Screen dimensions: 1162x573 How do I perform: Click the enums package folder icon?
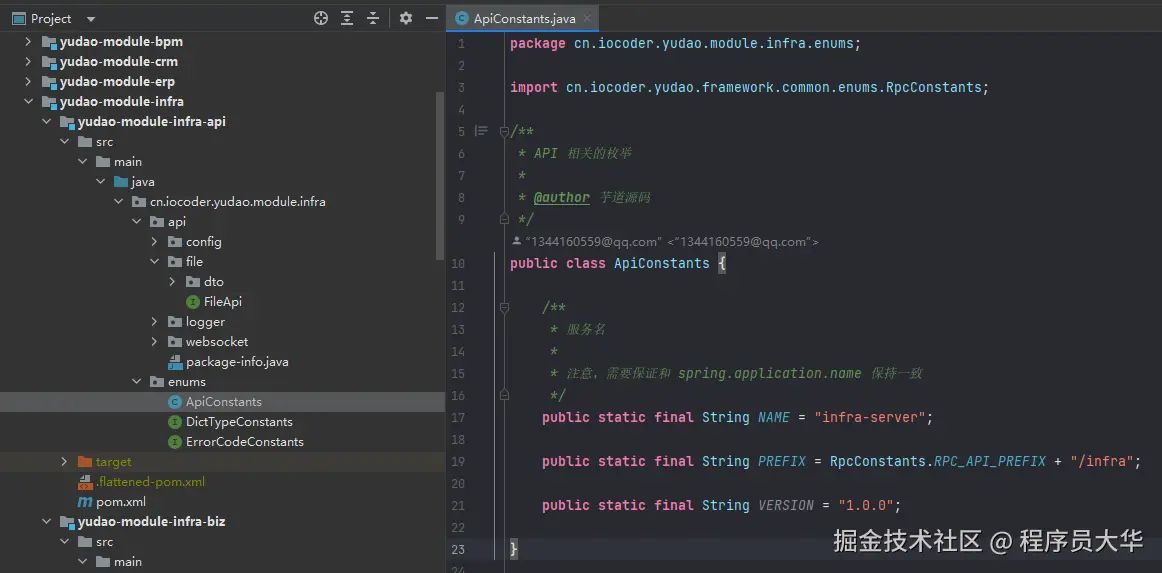click(157, 382)
